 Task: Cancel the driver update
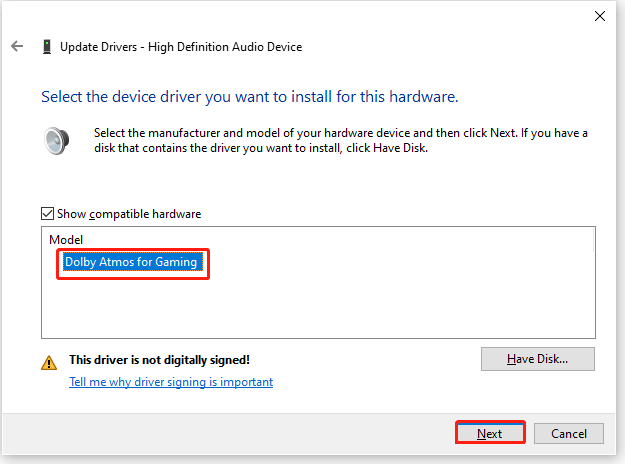[569, 433]
